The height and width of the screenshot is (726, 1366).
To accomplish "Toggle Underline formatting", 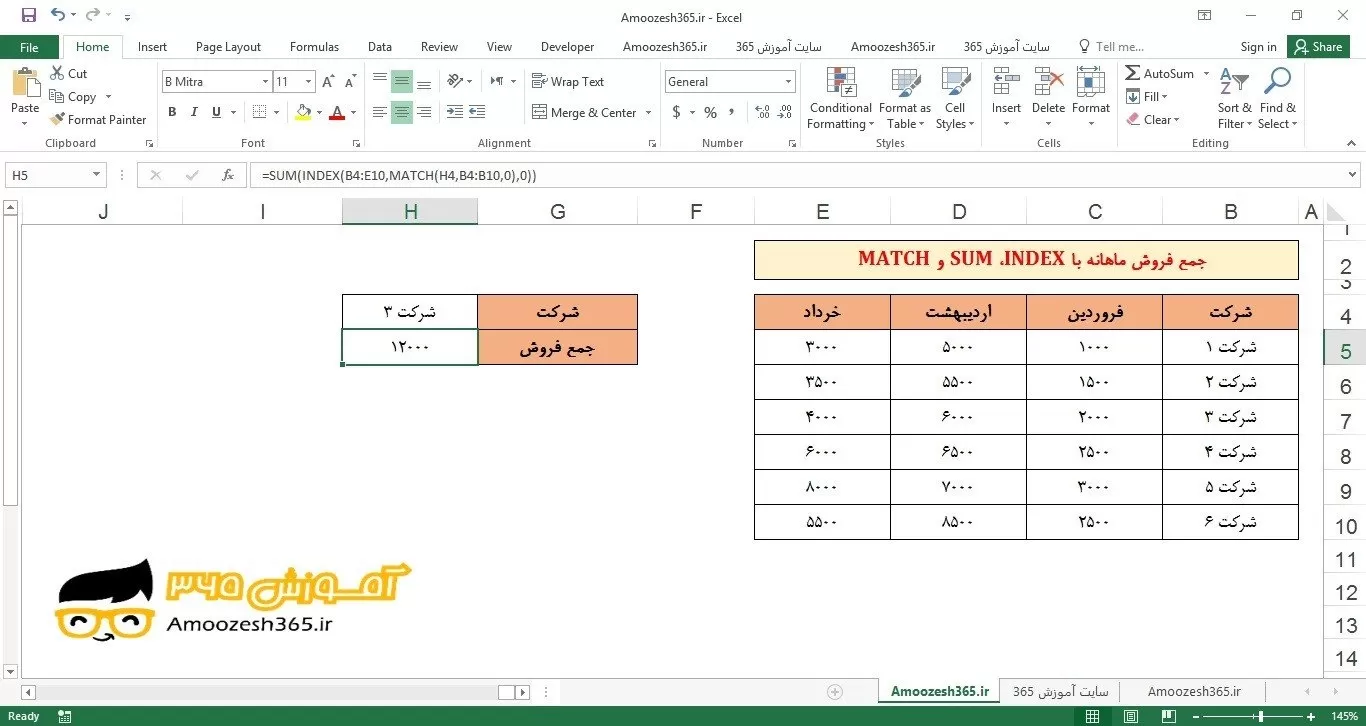I will pos(216,112).
